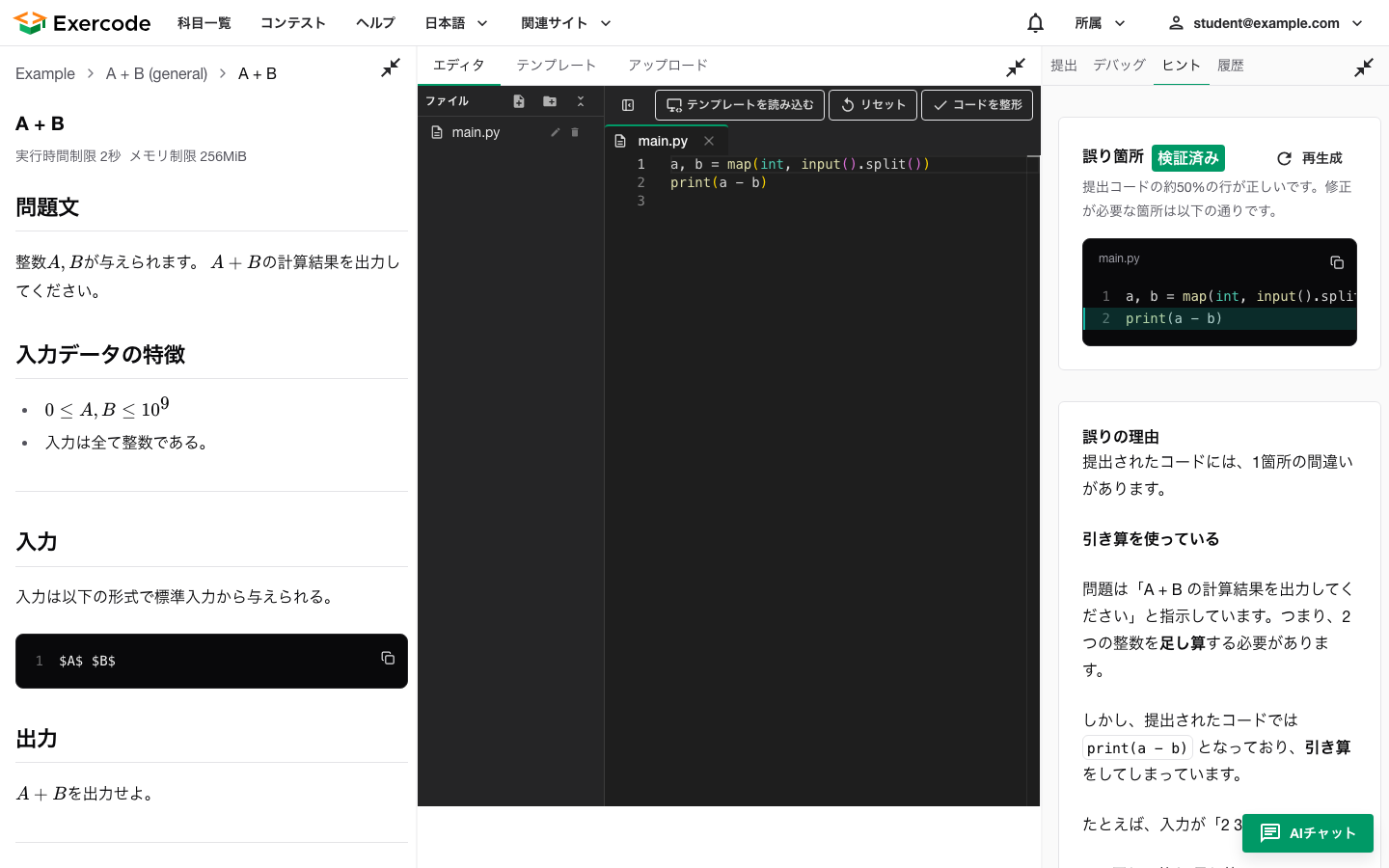Open the student@example.com account menu

point(1266,23)
